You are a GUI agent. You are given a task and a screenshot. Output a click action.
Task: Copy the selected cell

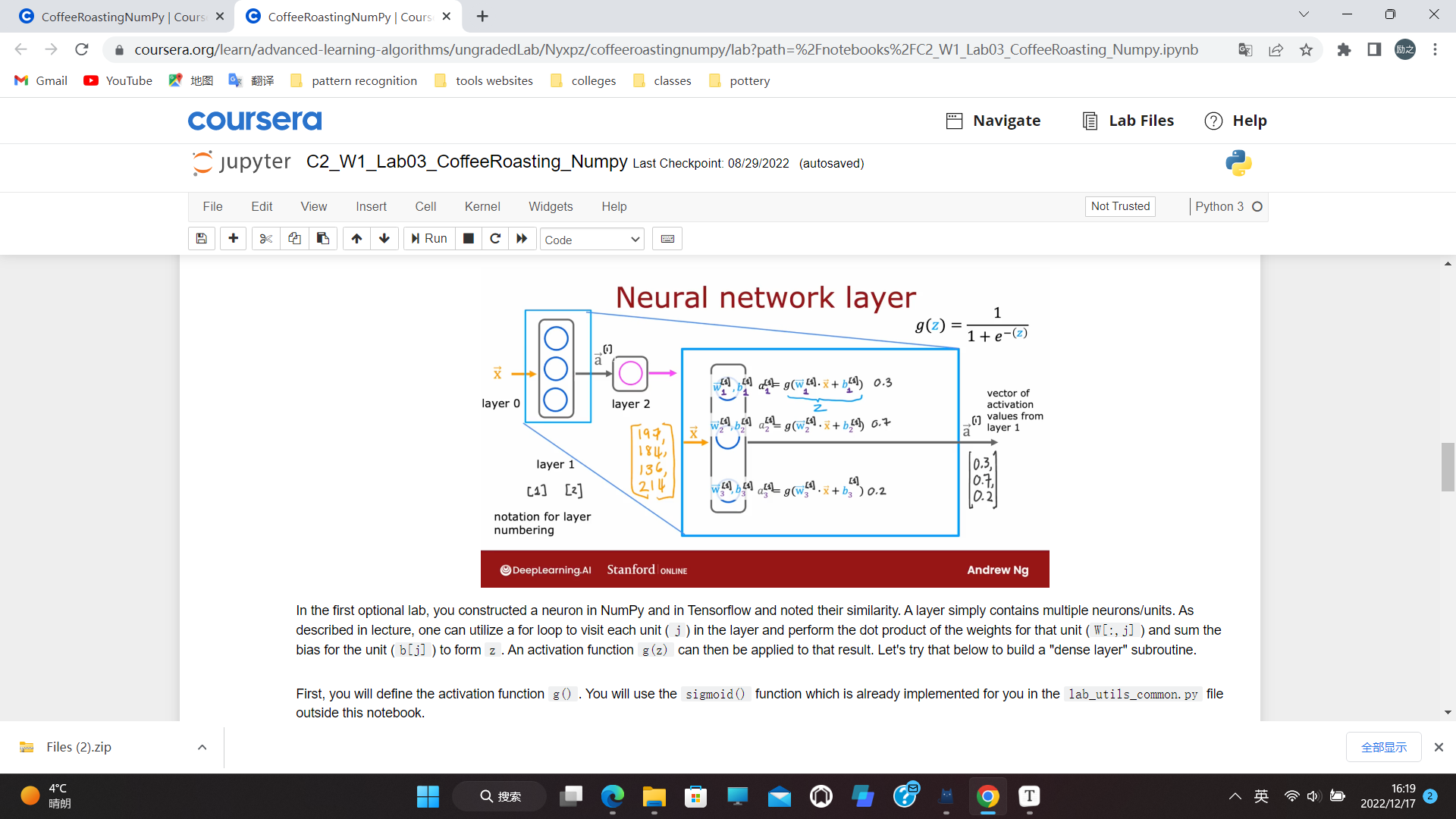click(x=294, y=238)
